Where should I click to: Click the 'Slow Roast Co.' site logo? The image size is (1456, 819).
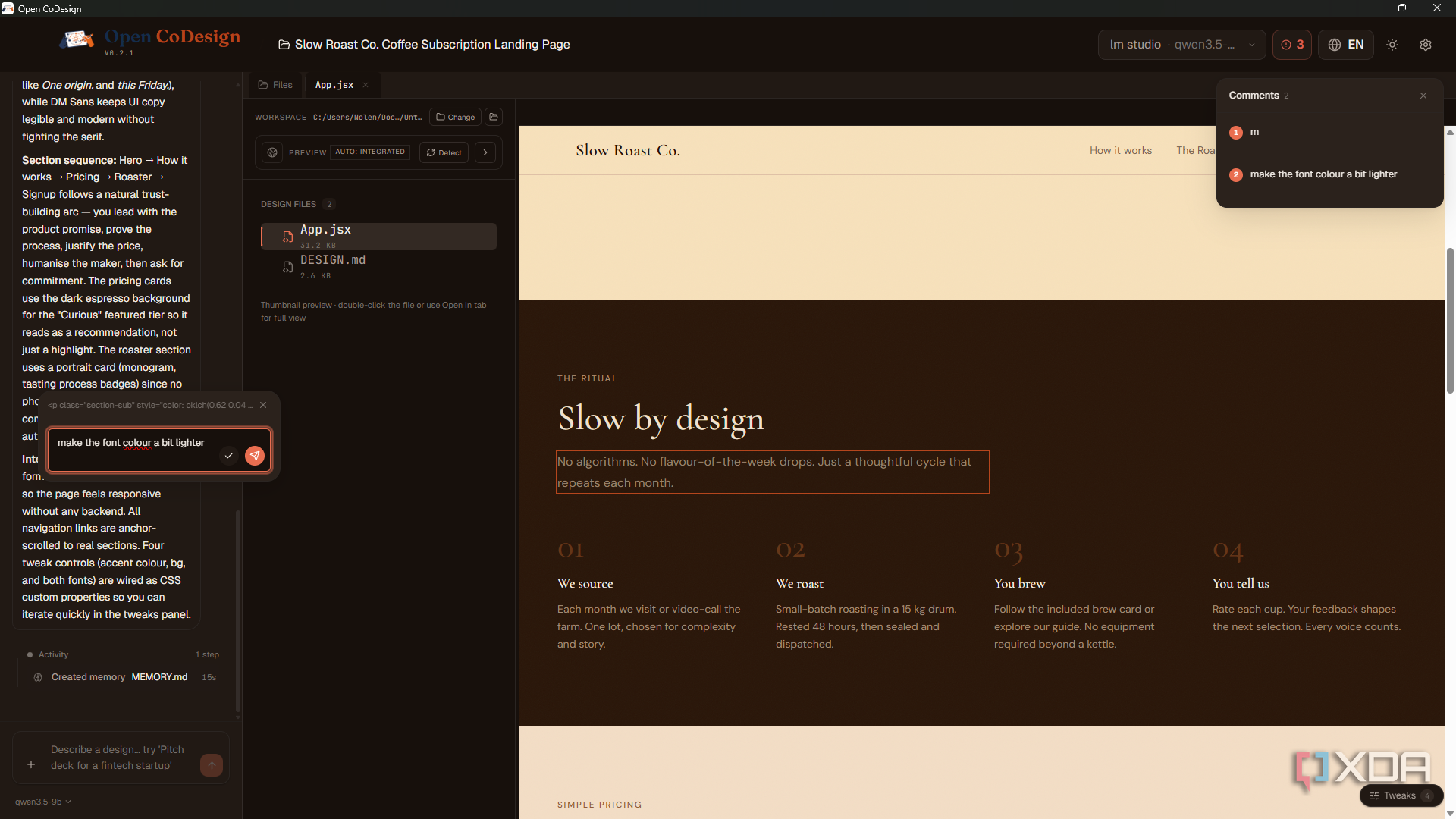pyautogui.click(x=628, y=150)
